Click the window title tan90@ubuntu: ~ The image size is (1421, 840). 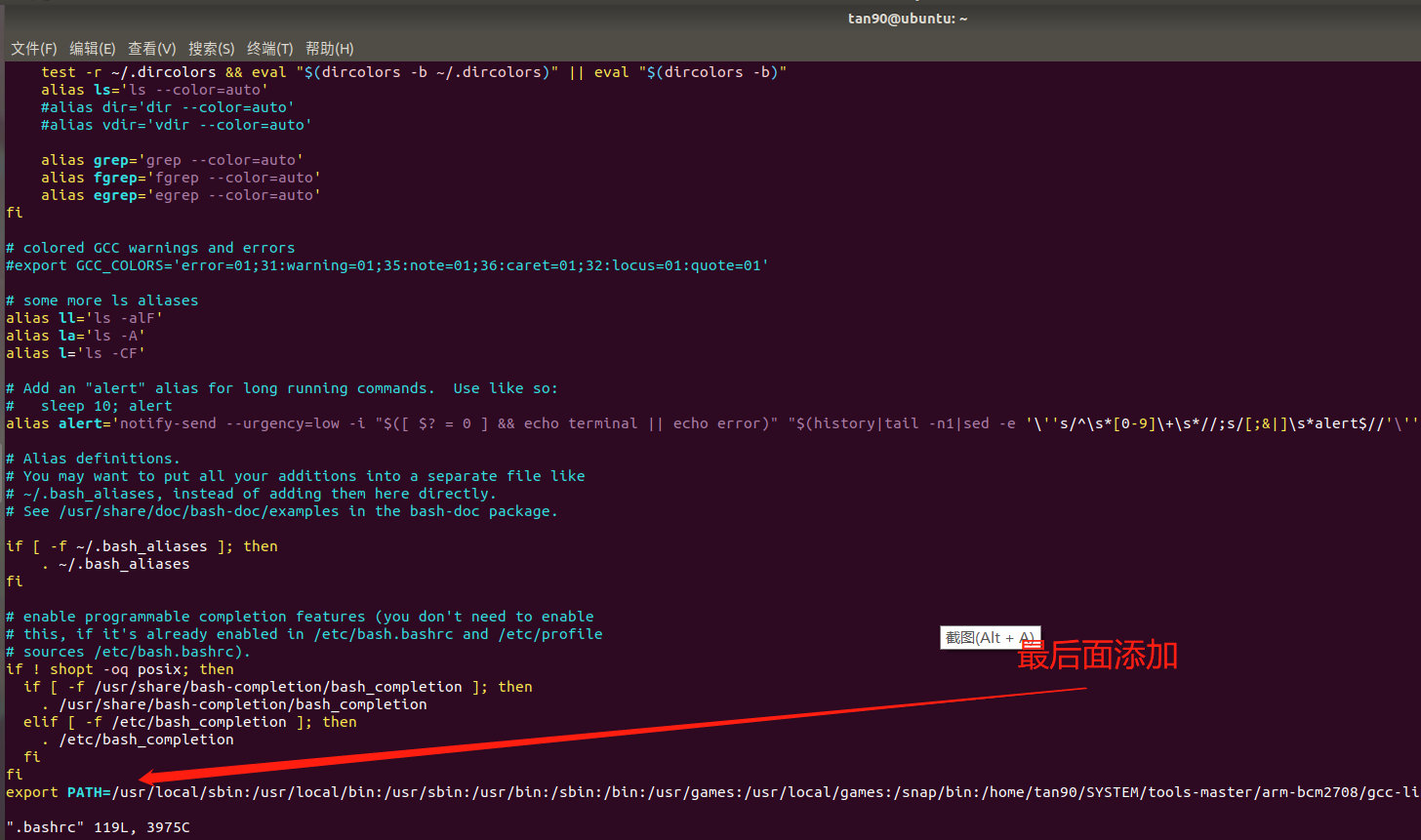908,19
